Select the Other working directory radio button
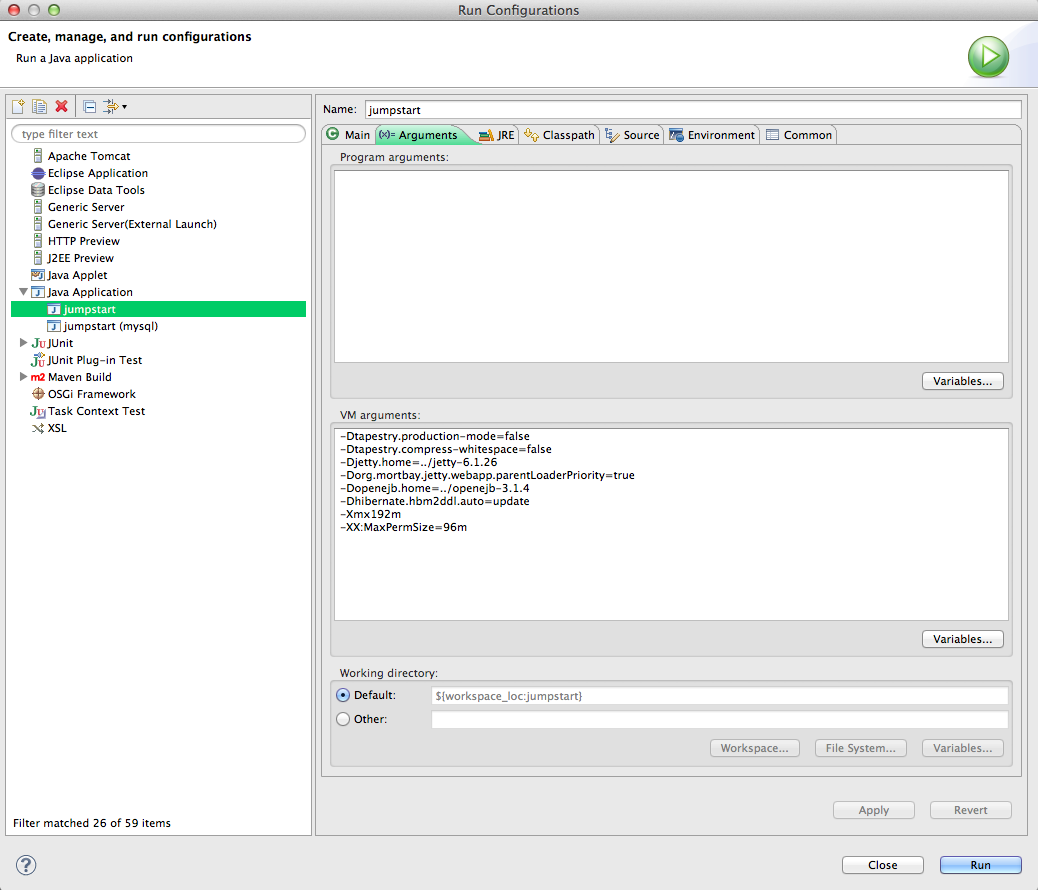 (343, 719)
